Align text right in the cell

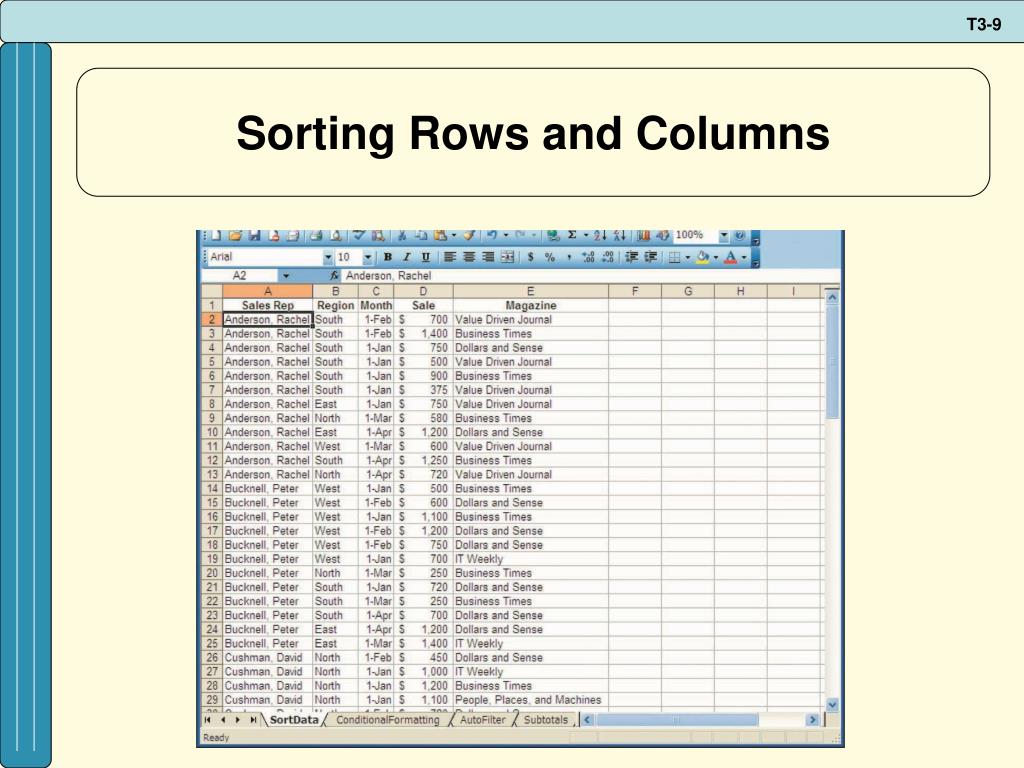pos(488,257)
